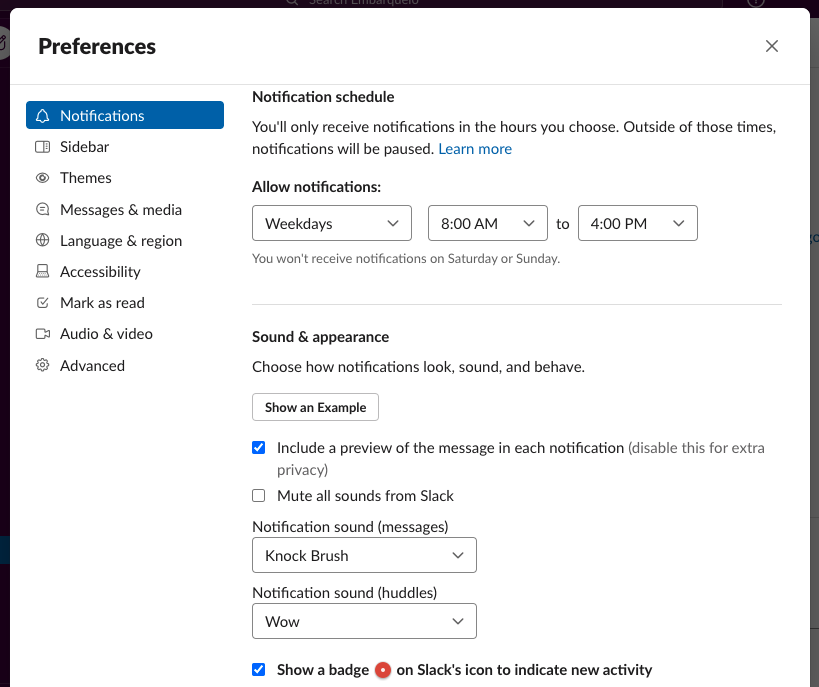Click the bell icon beside Notifications
This screenshot has height=687, width=819.
[x=42, y=115]
